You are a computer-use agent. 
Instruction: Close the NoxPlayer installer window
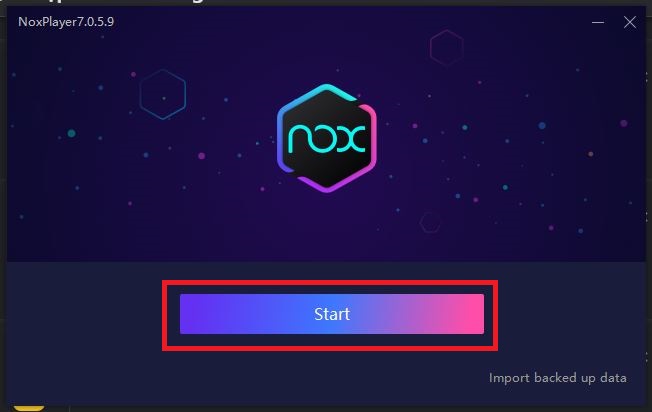(x=630, y=22)
